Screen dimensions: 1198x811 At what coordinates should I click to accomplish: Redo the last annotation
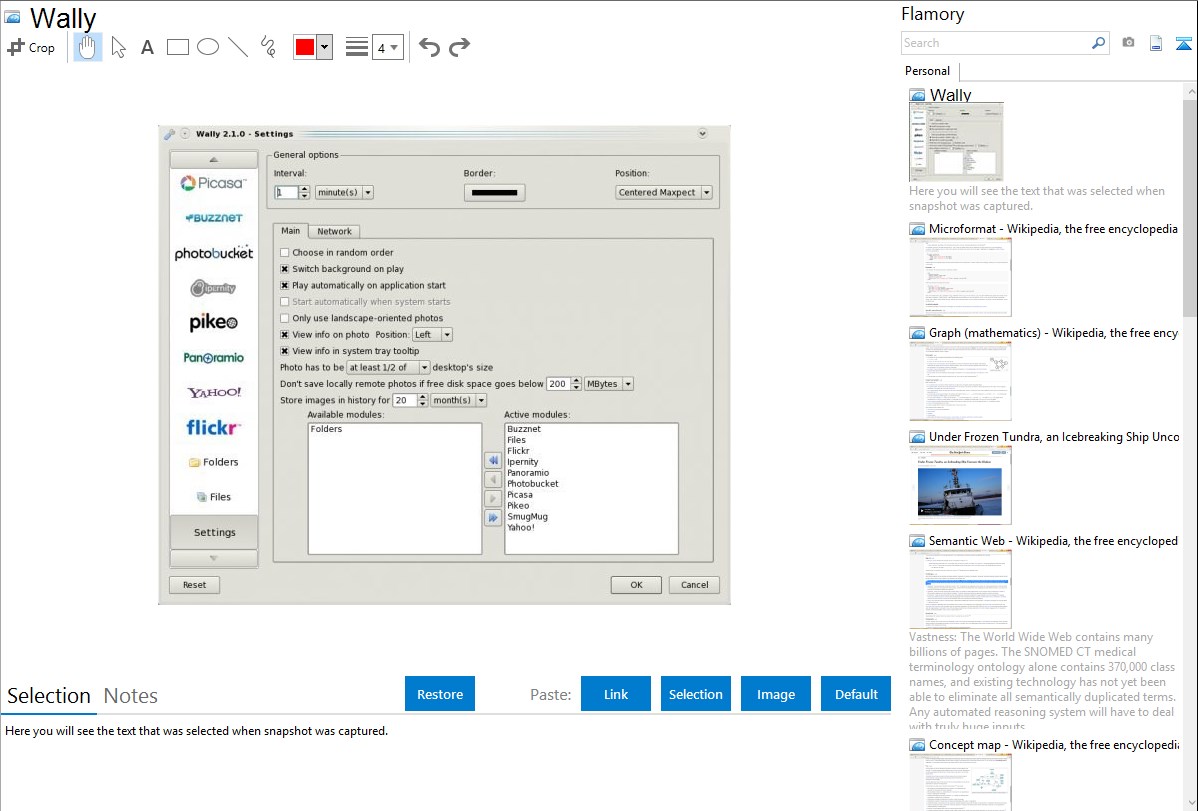pyautogui.click(x=459, y=47)
